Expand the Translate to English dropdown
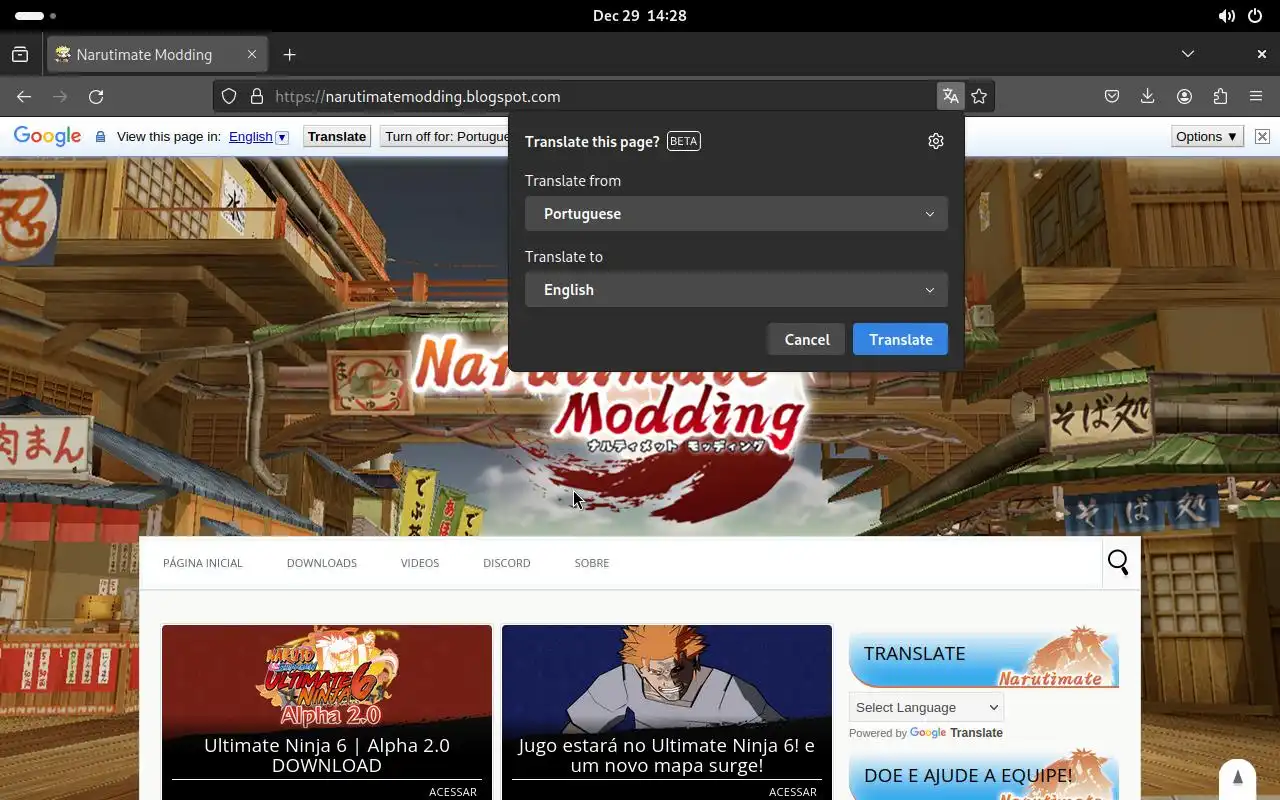The height and width of the screenshot is (800, 1280). [x=736, y=290]
